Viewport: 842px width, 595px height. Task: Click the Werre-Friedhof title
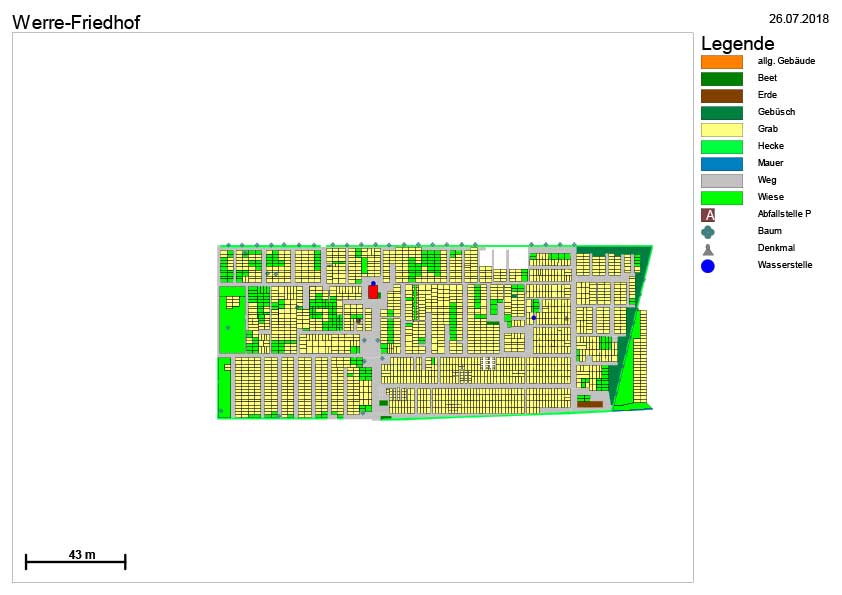(76, 23)
